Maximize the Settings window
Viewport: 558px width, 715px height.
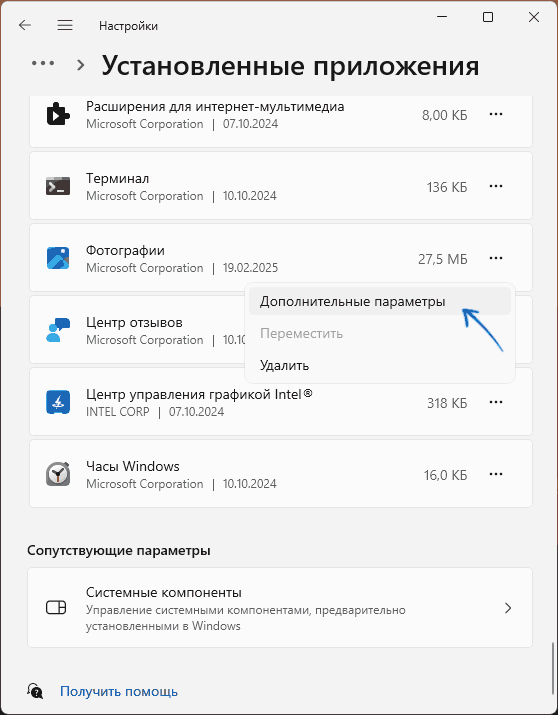click(488, 17)
